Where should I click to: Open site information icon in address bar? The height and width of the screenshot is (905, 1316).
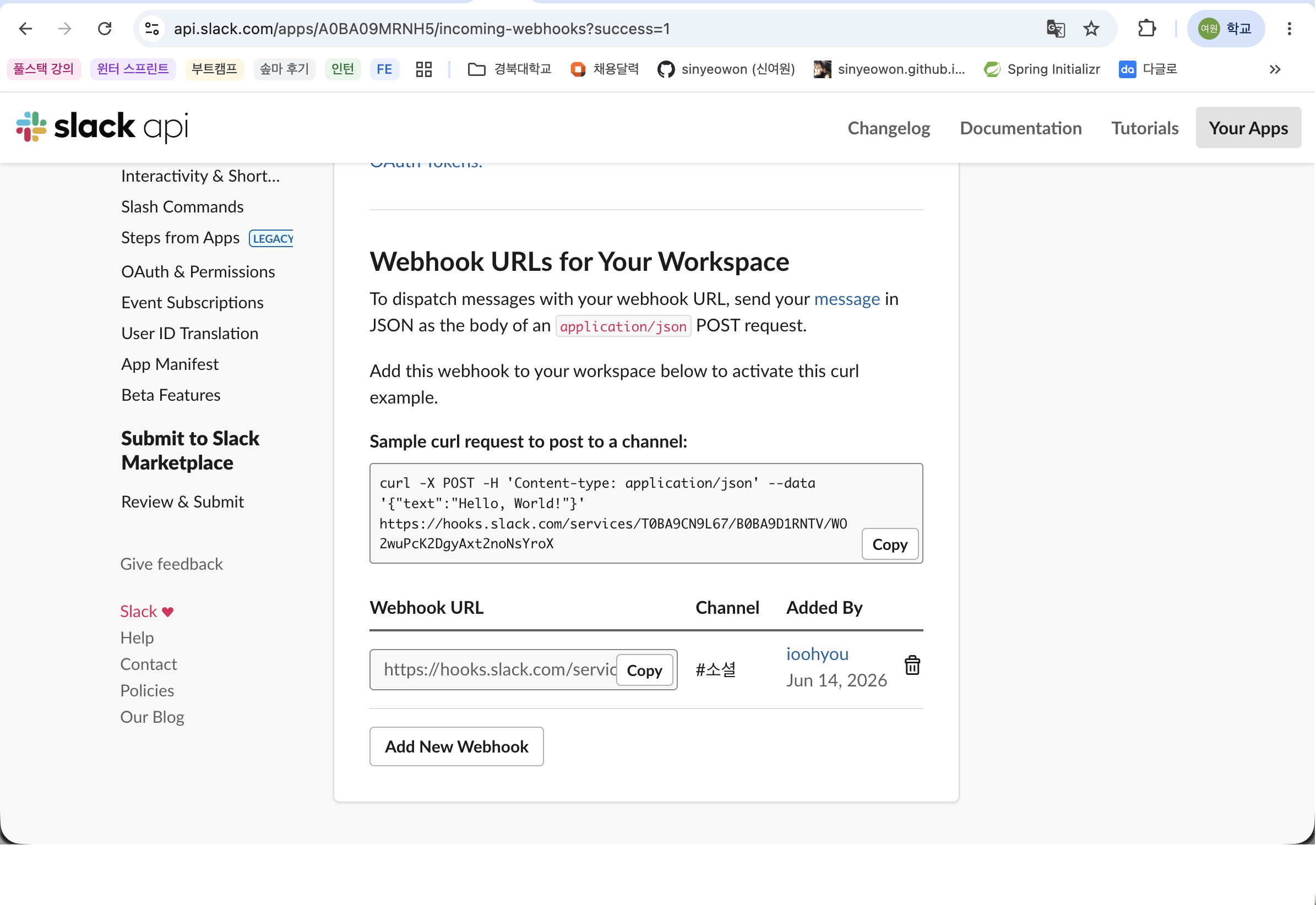coord(152,29)
